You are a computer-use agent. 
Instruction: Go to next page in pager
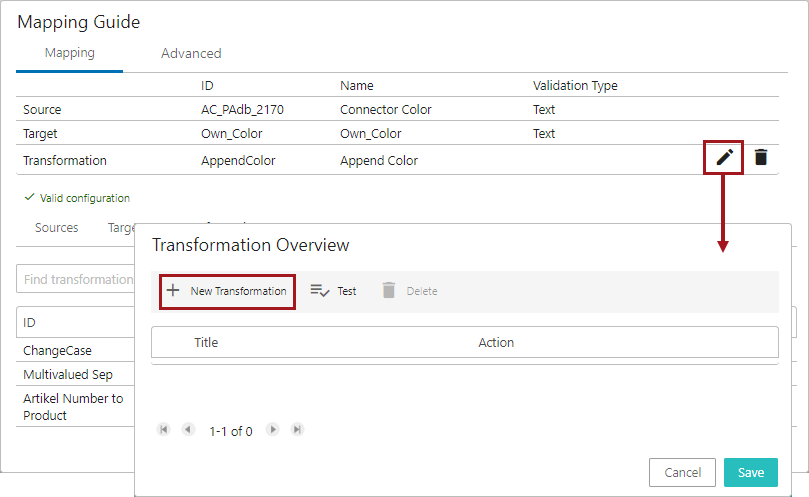[273, 430]
